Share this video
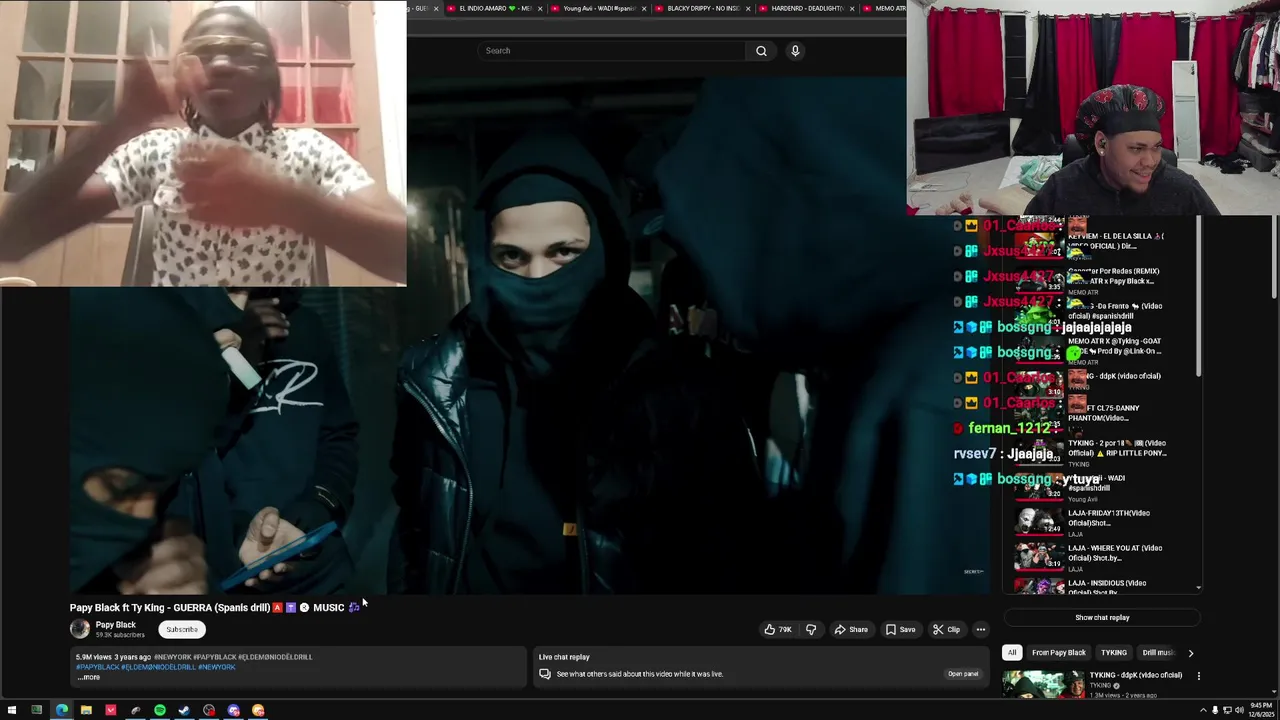Viewport: 1280px width, 720px height. (851, 630)
